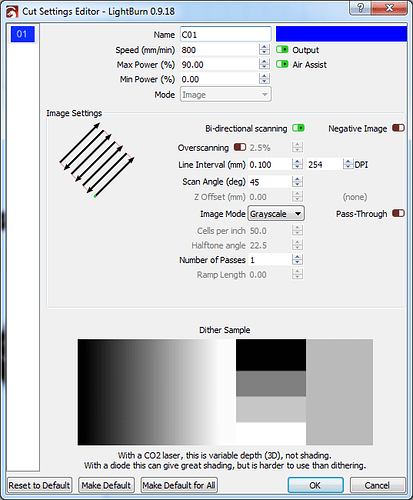Image resolution: width=413 pixels, height=500 pixels.
Task: Increase the Speed value with up arrow
Action: pos(264,47)
